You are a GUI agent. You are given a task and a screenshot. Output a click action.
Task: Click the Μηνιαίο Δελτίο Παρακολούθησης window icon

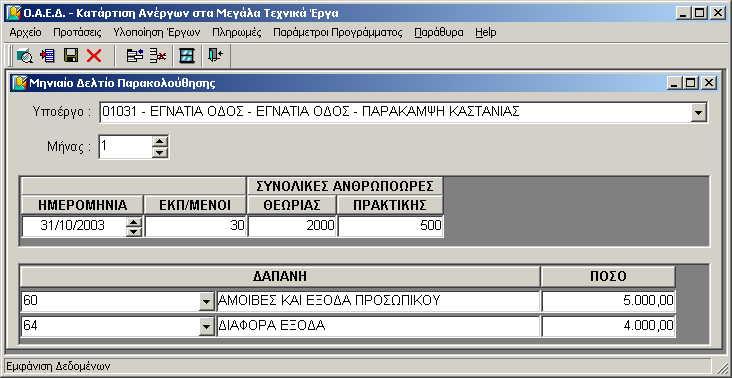(x=20, y=83)
